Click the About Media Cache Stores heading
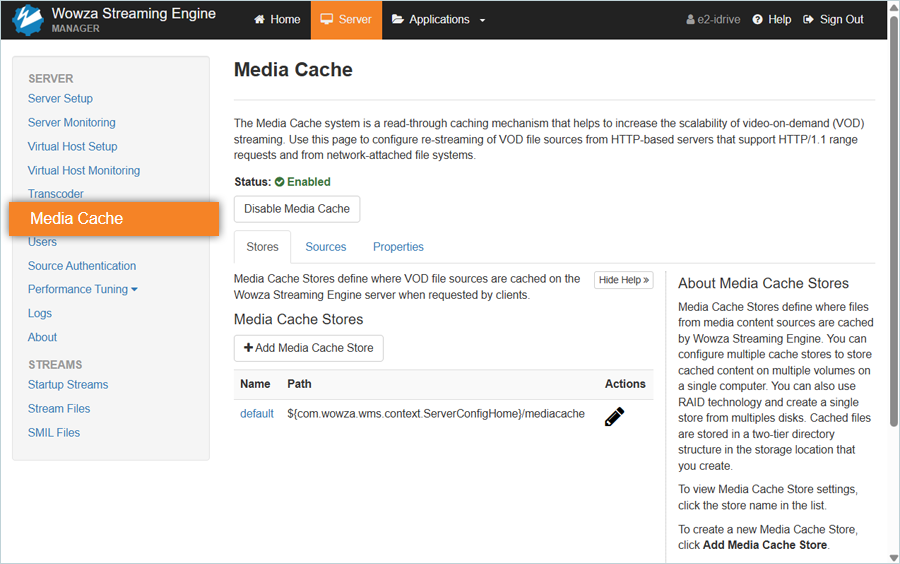Viewport: 900px width, 564px height. (763, 283)
